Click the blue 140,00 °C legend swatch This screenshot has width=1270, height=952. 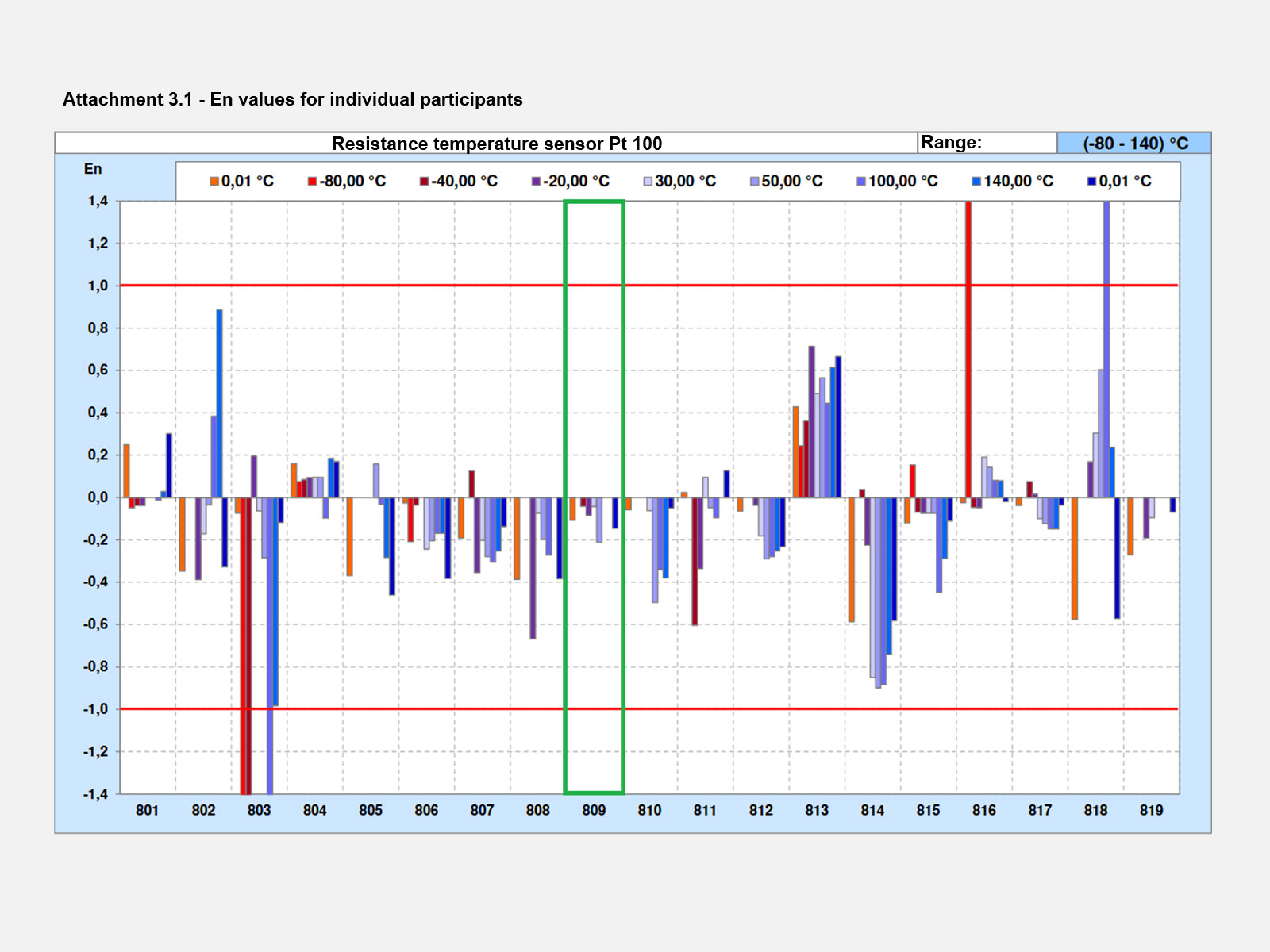976,182
